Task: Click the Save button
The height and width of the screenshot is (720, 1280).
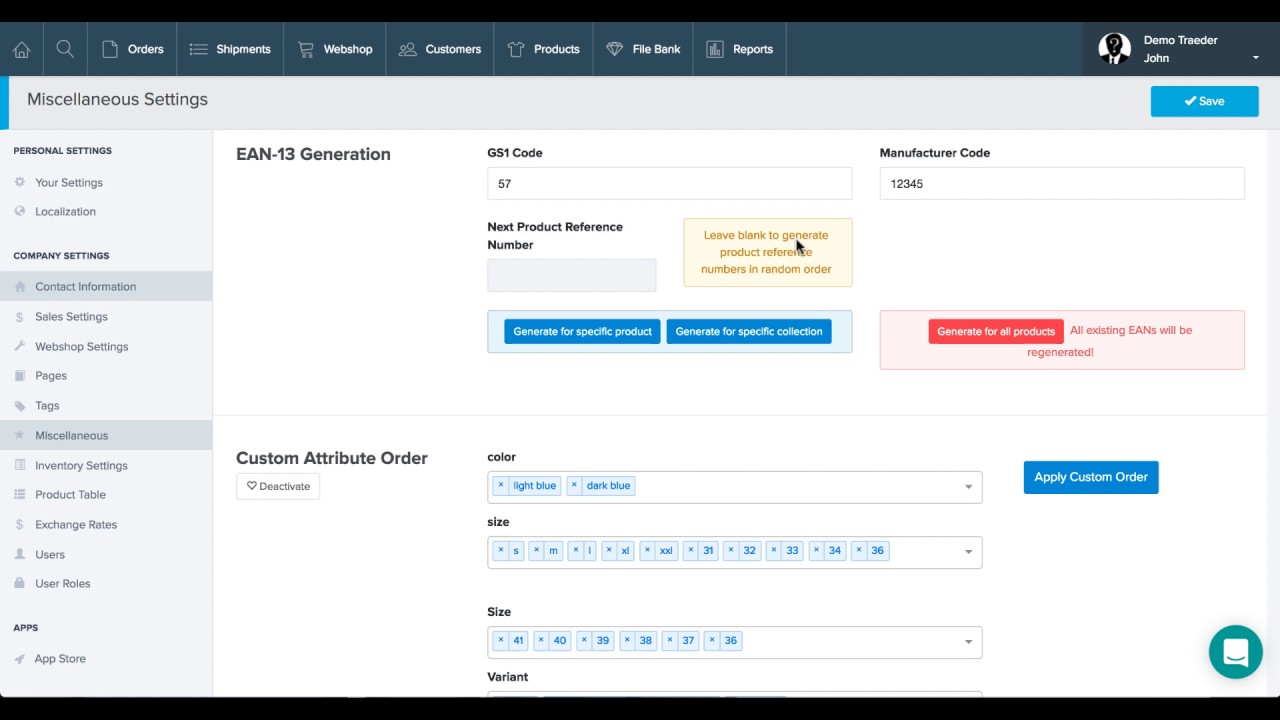Action: coord(1204,101)
